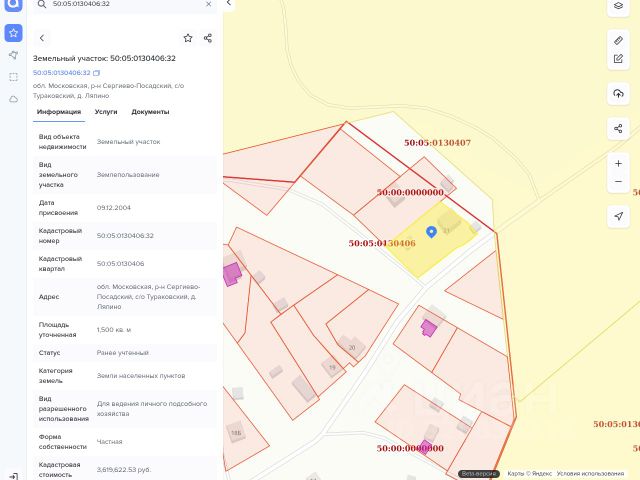Click the area value 1,500 кв. м
640x480 pixels.
[x=114, y=330]
